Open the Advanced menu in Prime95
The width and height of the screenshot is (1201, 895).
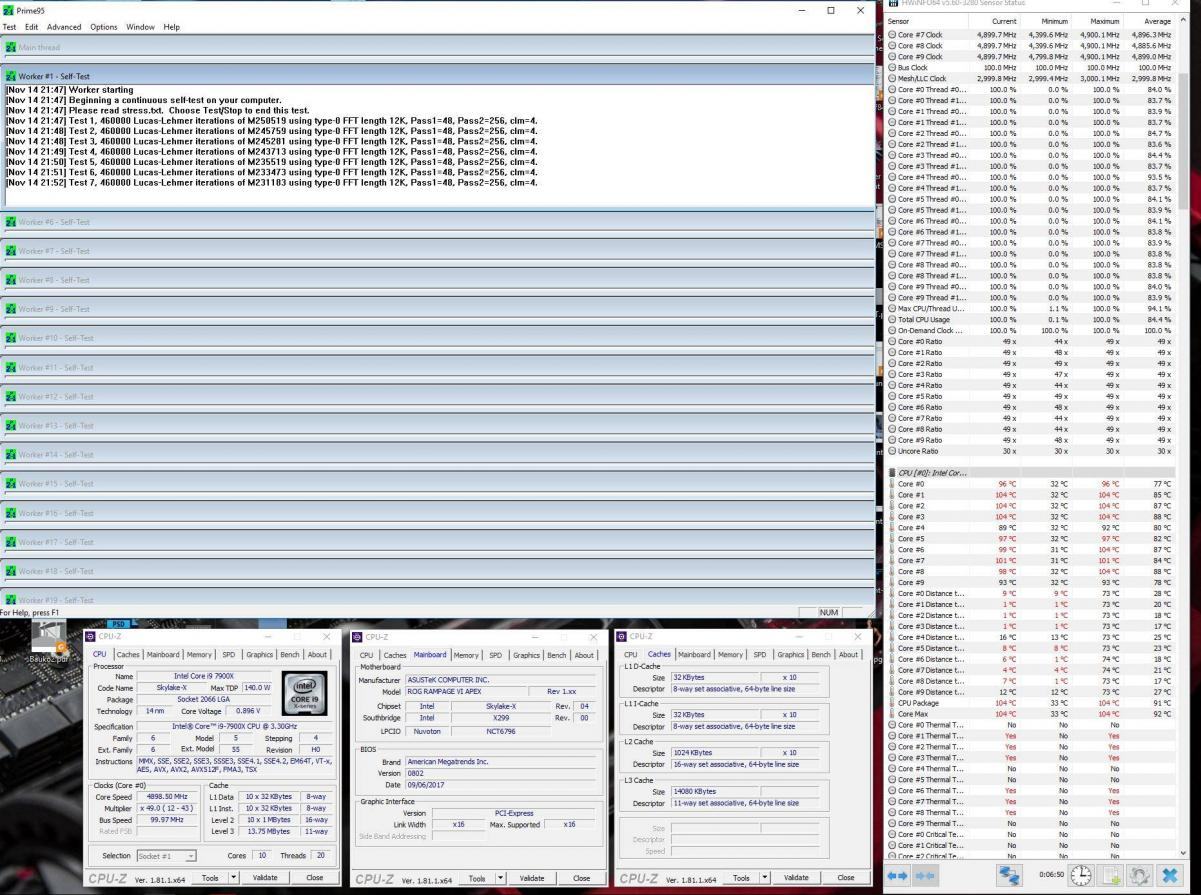pos(64,27)
